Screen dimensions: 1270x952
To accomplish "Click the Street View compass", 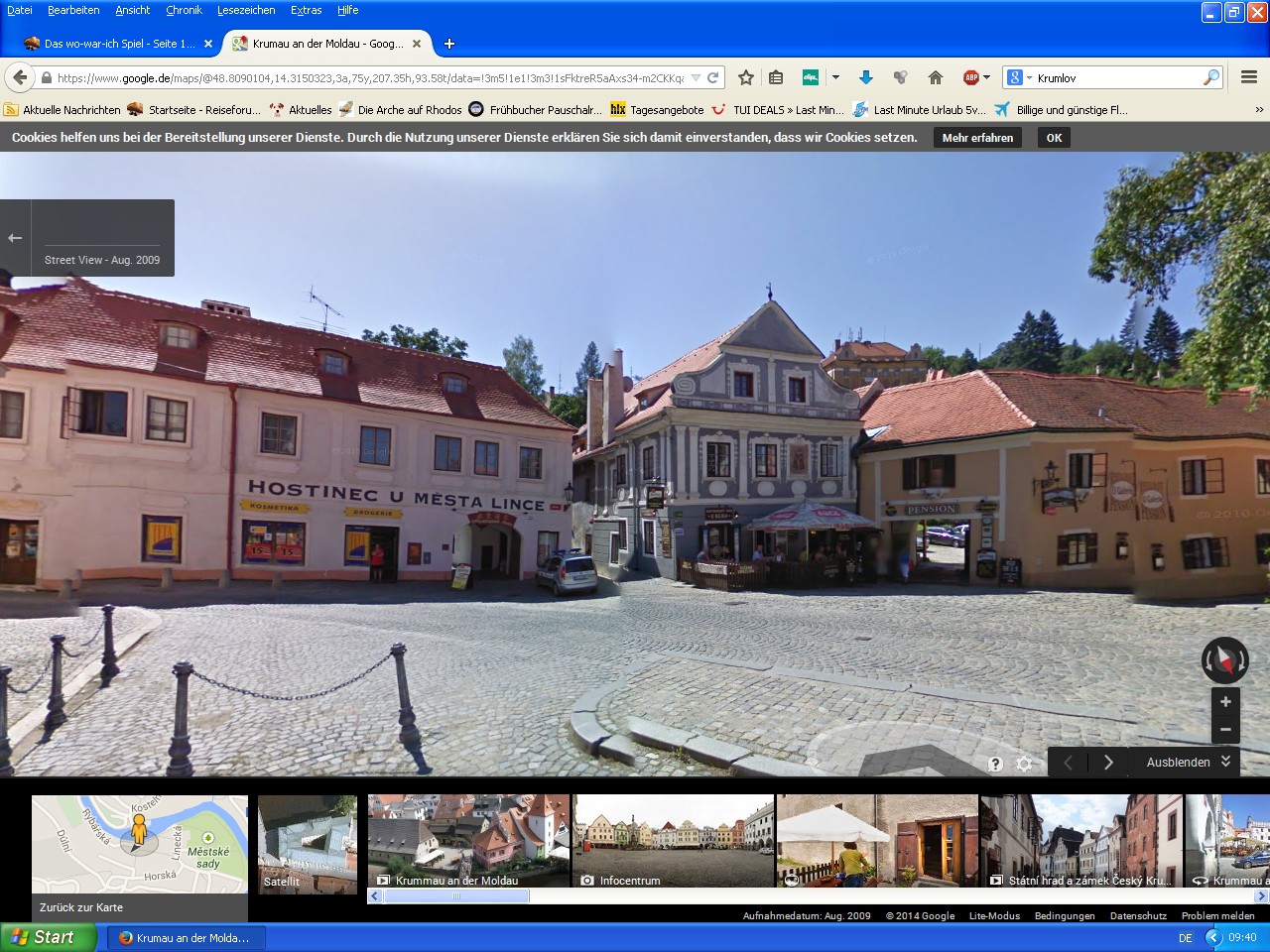I will click(1224, 660).
